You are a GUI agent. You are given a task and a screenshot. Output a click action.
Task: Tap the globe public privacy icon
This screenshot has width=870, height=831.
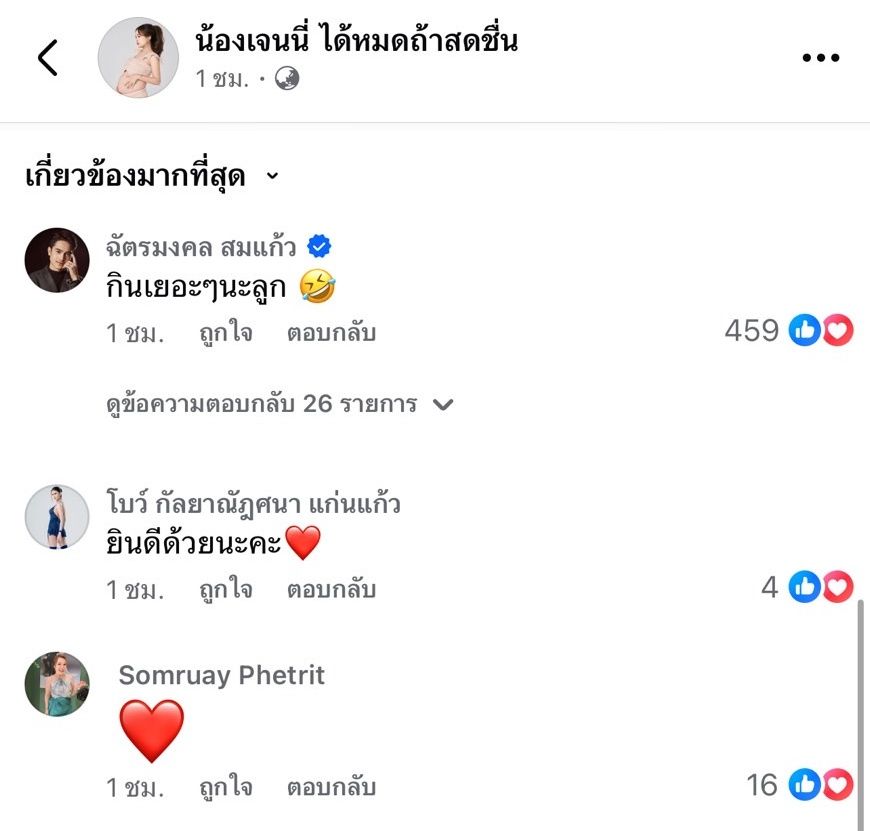[287, 79]
